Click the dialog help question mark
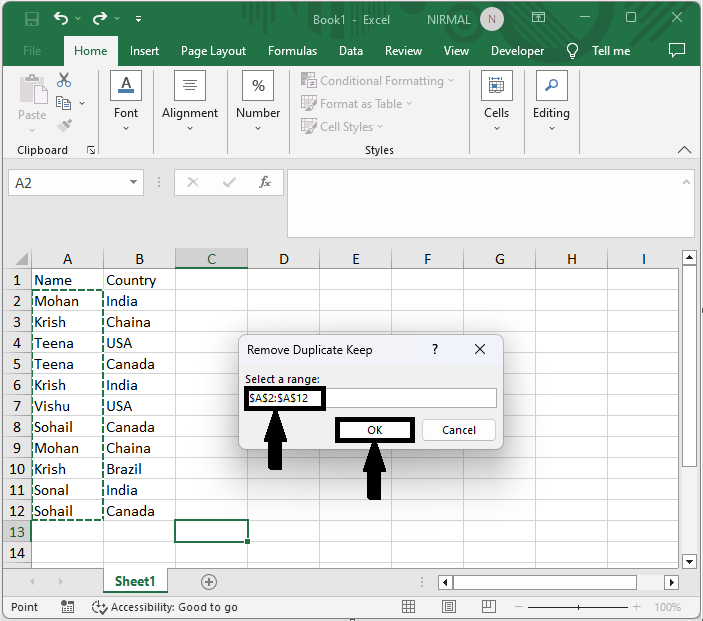This screenshot has width=703, height=621. tap(434, 349)
